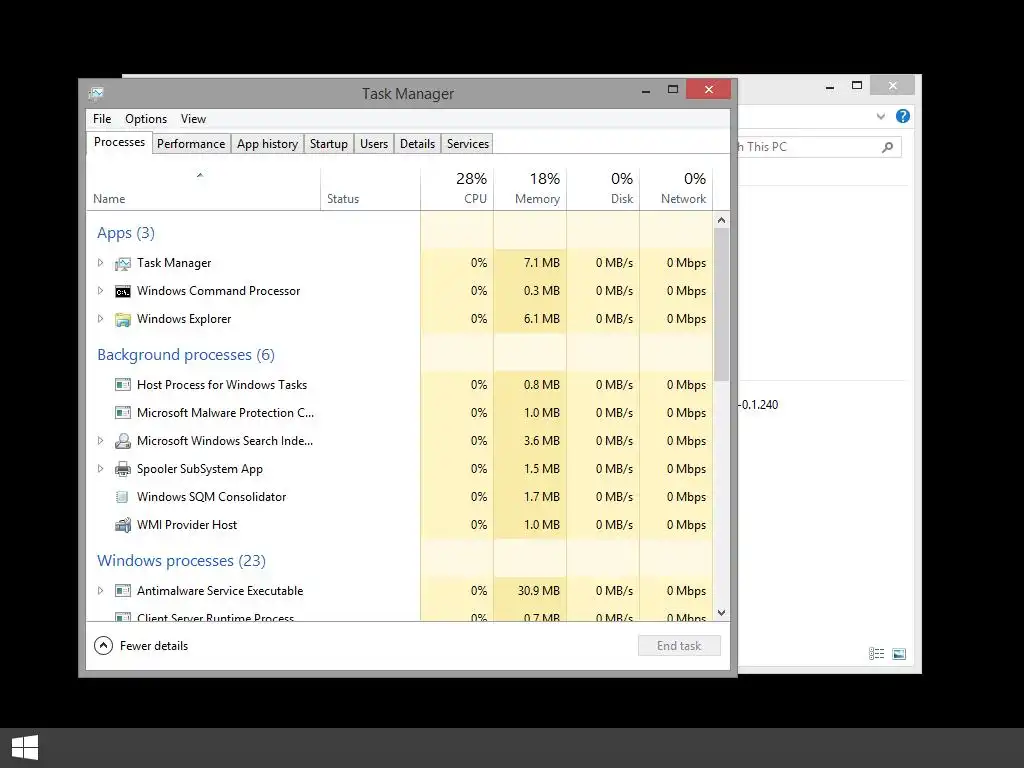Select the WMI Provider Host row name

(187, 525)
